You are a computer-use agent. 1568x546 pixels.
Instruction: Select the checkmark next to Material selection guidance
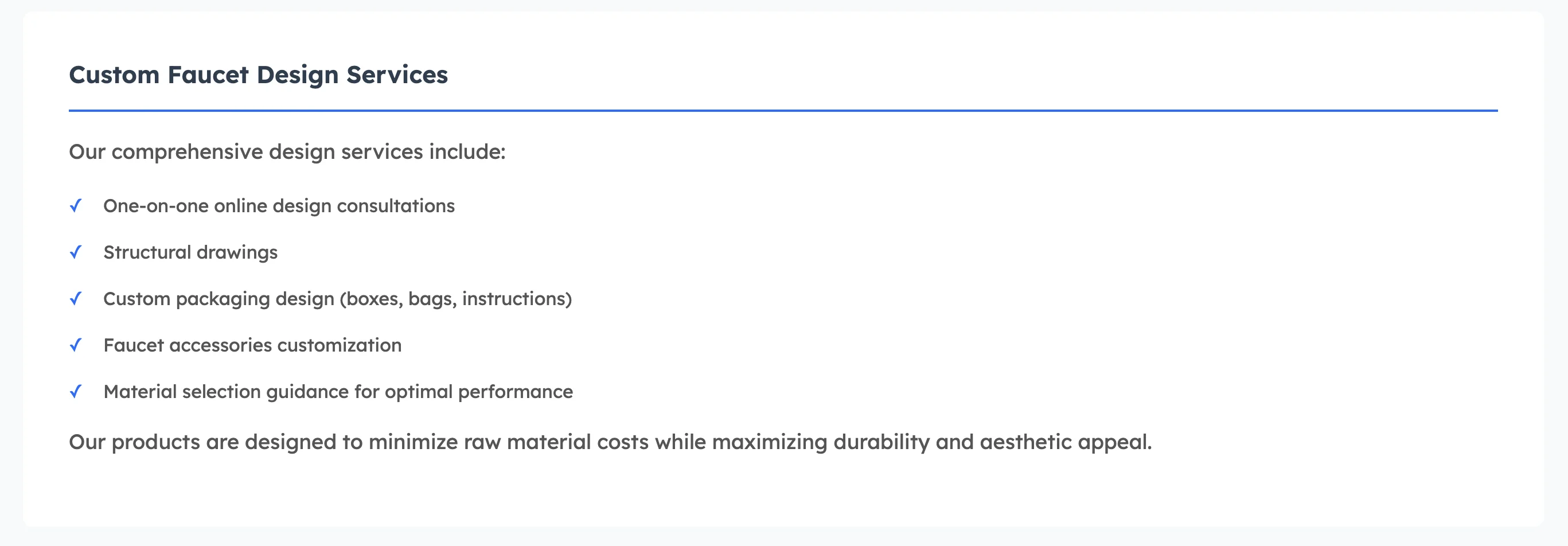(x=76, y=391)
